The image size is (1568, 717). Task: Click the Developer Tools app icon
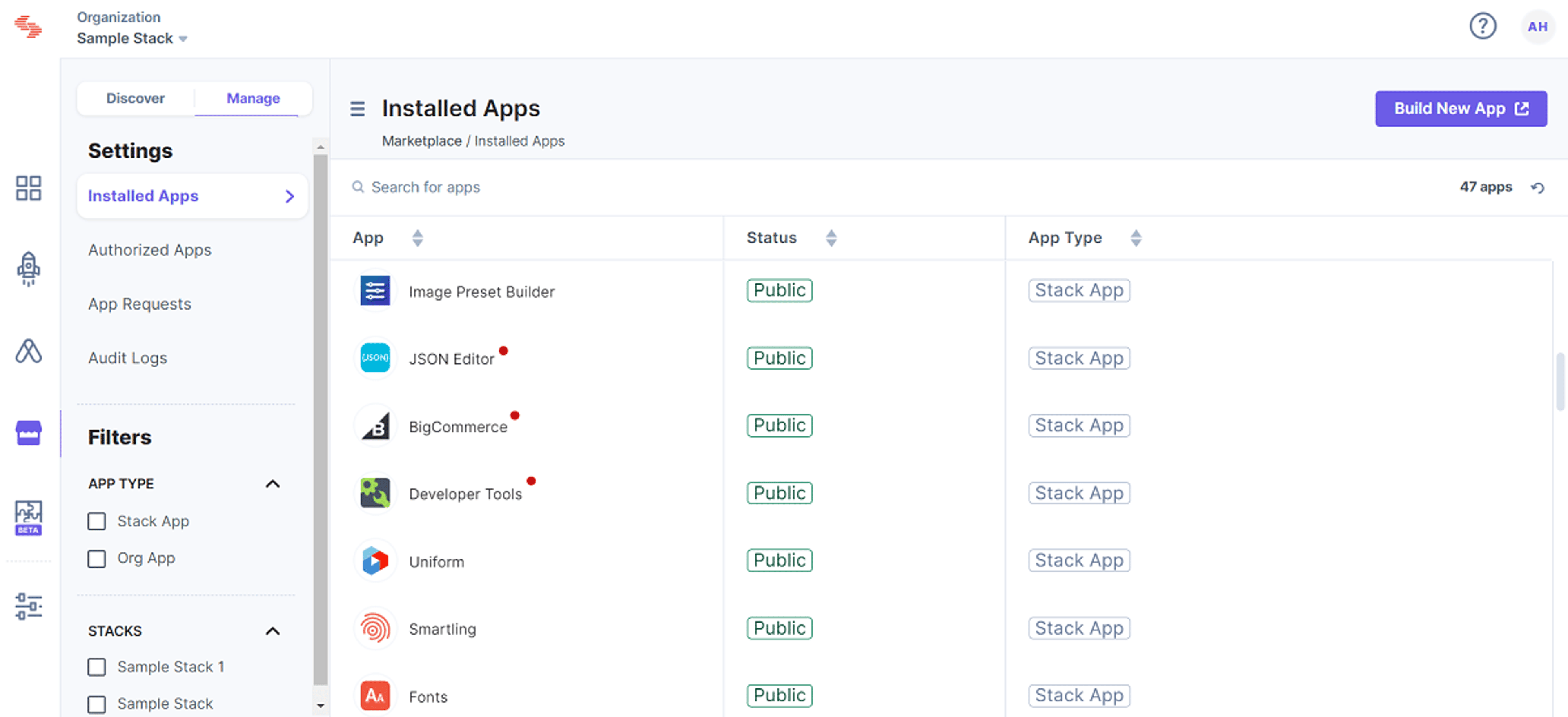click(374, 493)
